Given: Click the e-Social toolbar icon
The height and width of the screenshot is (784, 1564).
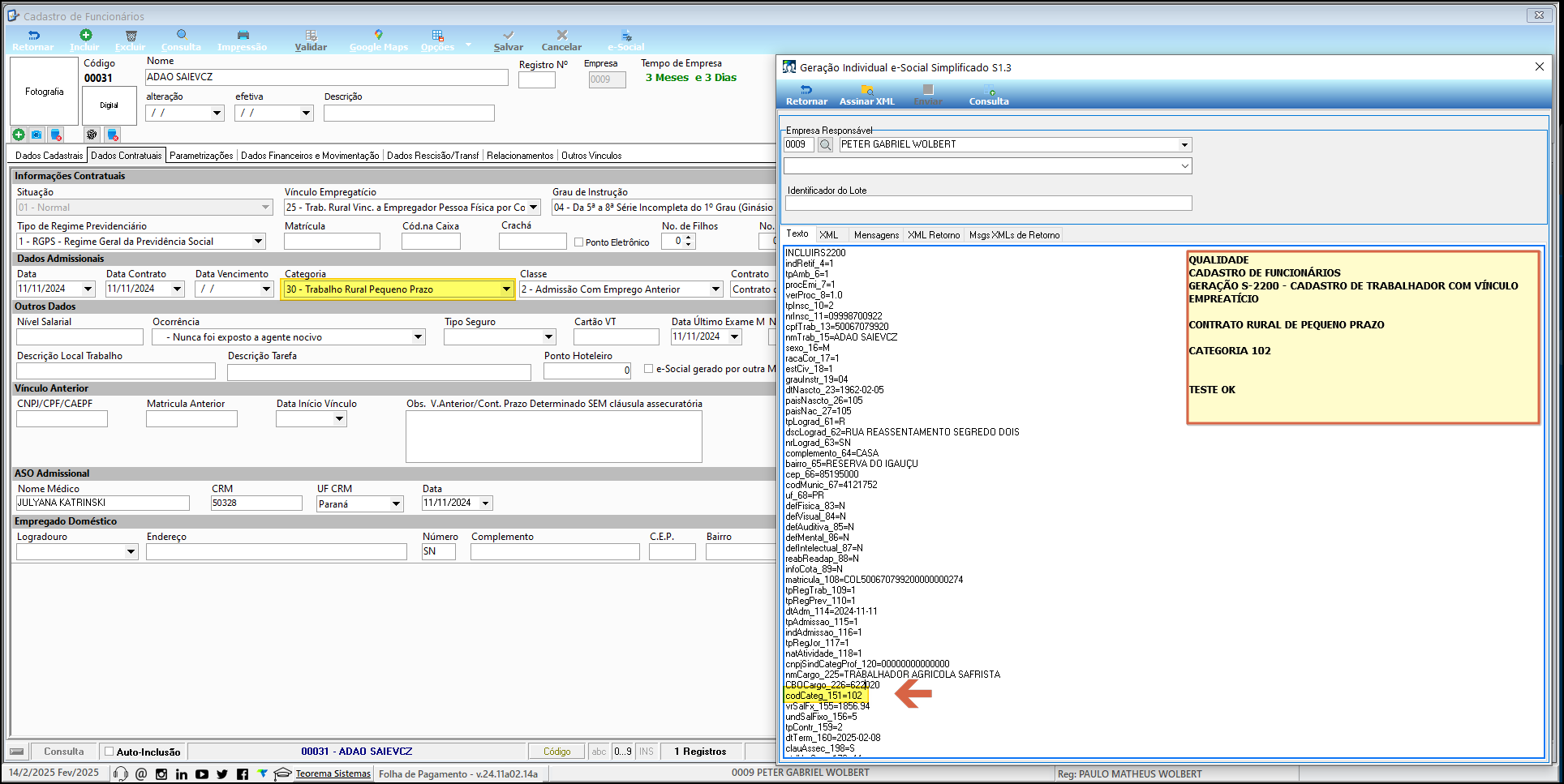Looking at the screenshot, I should coord(626,36).
